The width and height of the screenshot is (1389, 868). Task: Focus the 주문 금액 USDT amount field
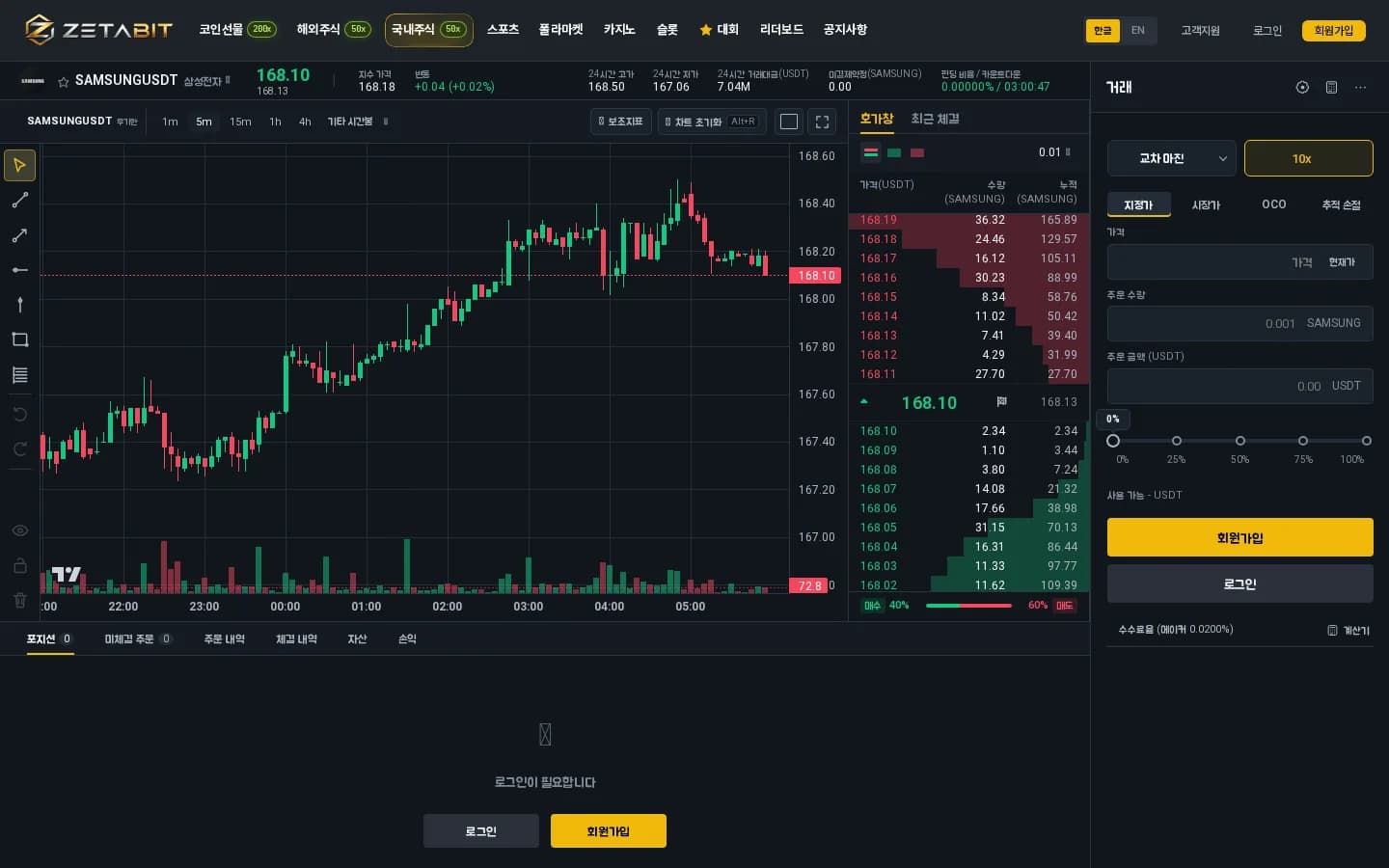point(1239,386)
